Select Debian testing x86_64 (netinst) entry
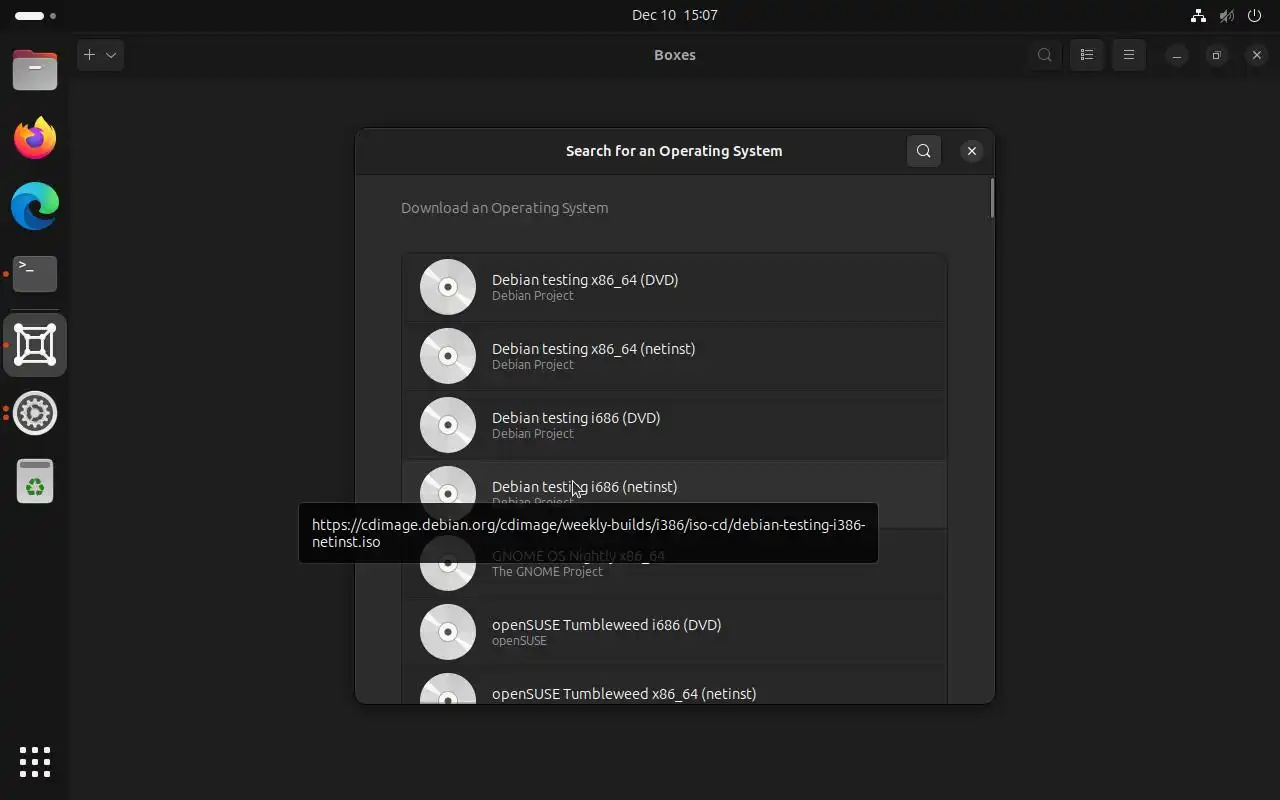1280x800 pixels. tap(674, 356)
